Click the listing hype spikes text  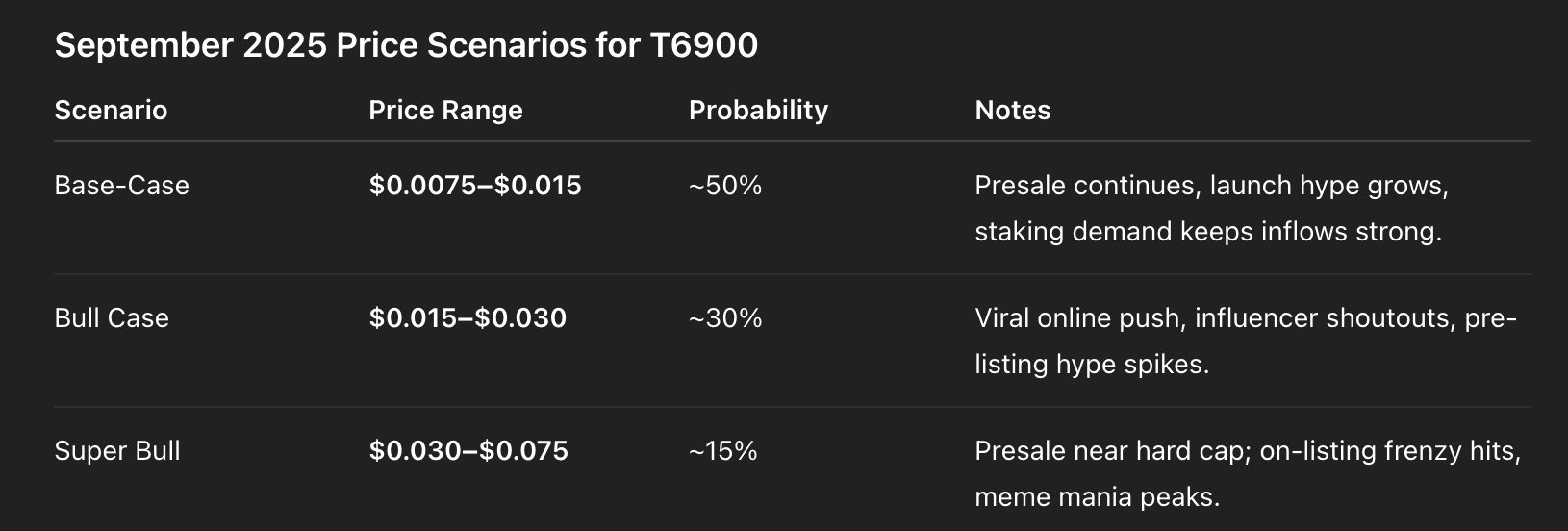(1091, 365)
